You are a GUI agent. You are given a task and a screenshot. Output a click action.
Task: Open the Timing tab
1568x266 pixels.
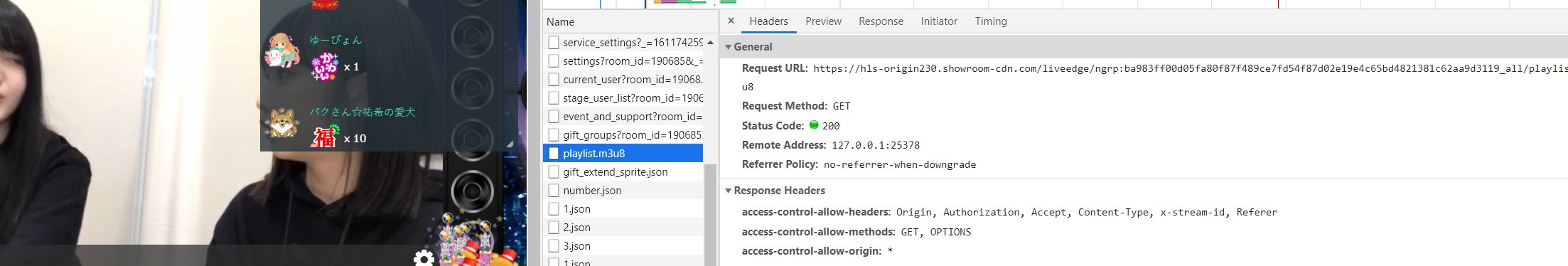point(991,21)
